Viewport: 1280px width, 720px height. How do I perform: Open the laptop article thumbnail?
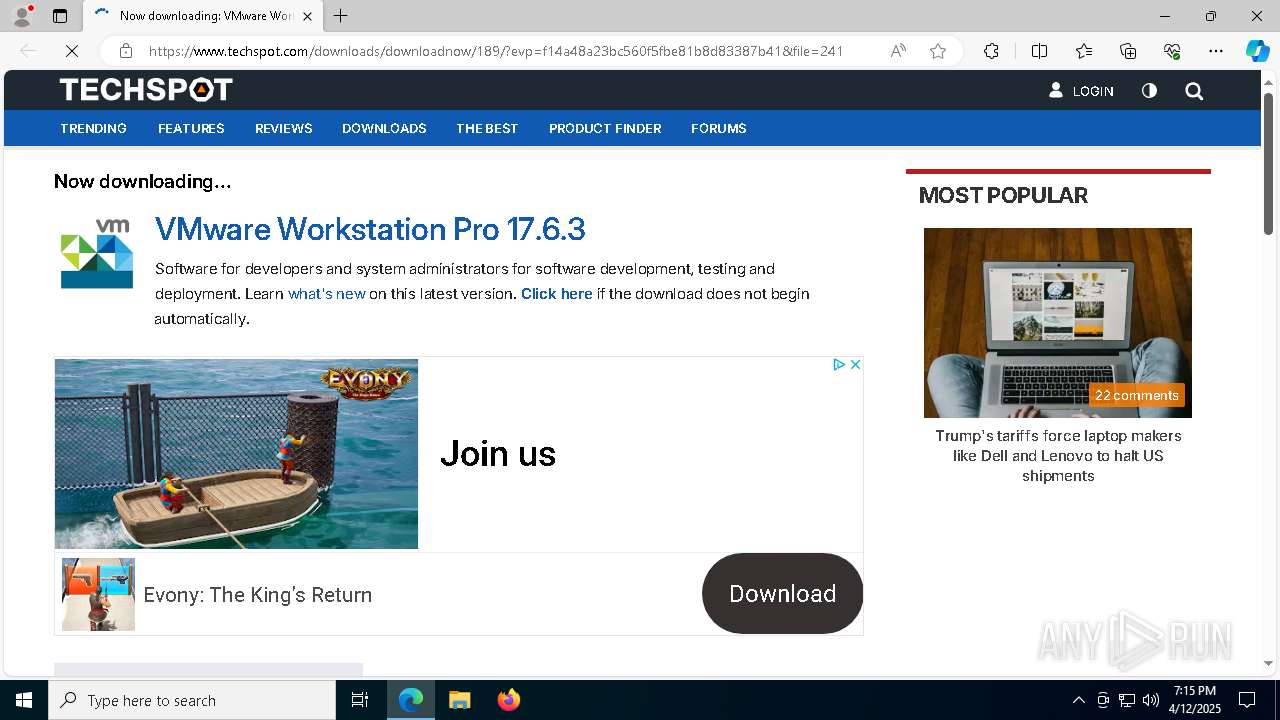click(x=1058, y=323)
